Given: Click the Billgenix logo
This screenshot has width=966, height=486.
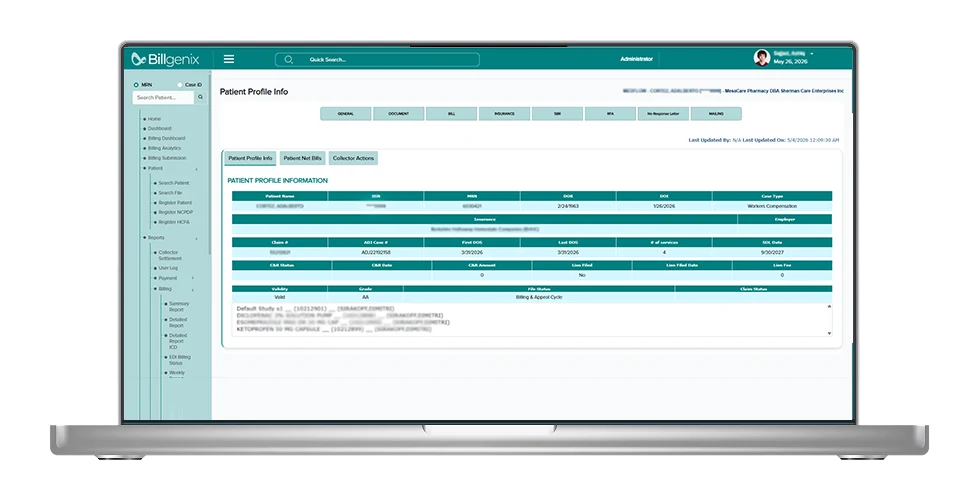Looking at the screenshot, I should [x=165, y=59].
